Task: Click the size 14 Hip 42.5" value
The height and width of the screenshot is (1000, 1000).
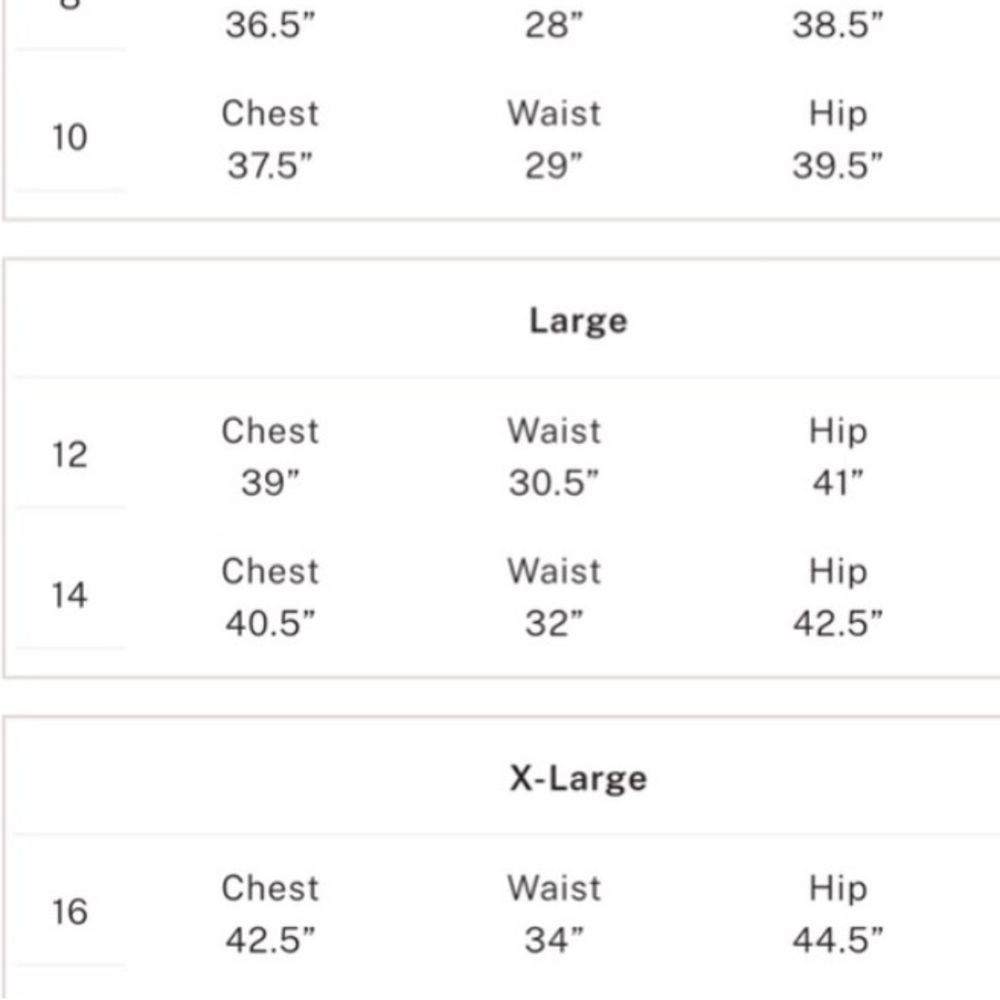Action: click(837, 624)
